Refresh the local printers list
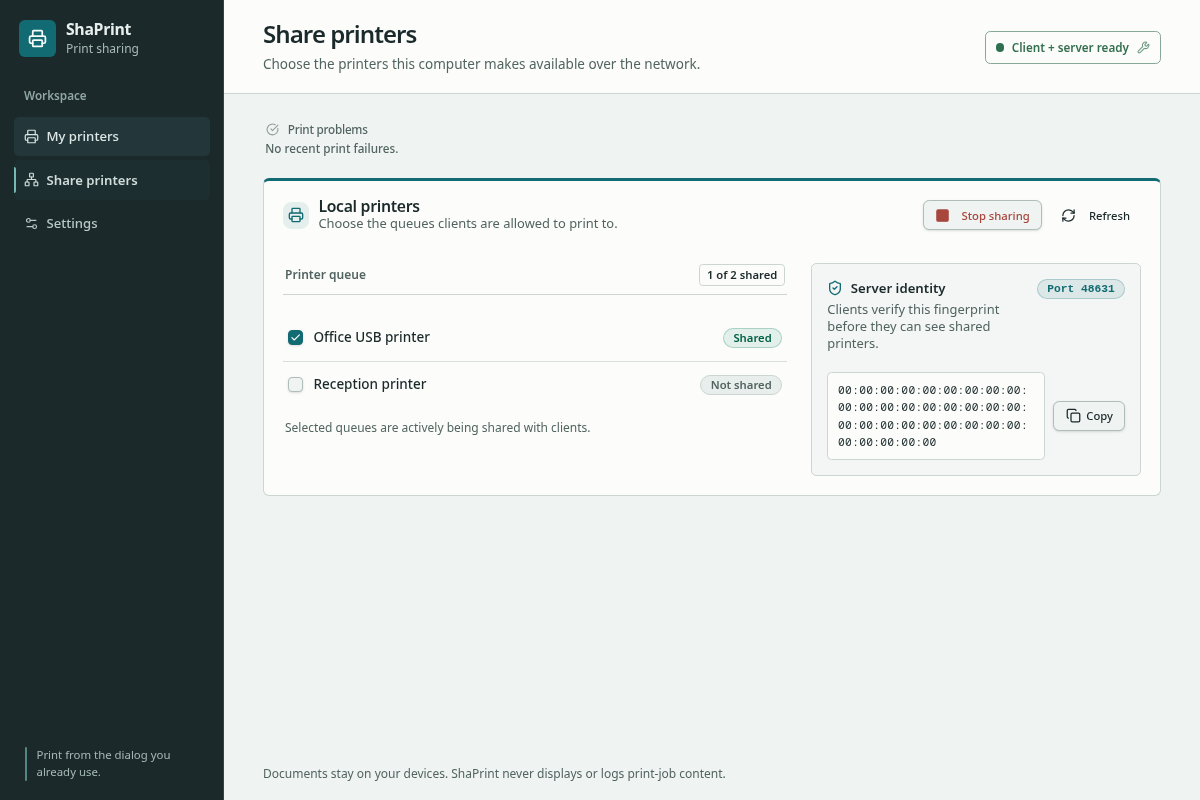Image resolution: width=1200 pixels, height=800 pixels. (x=1096, y=216)
